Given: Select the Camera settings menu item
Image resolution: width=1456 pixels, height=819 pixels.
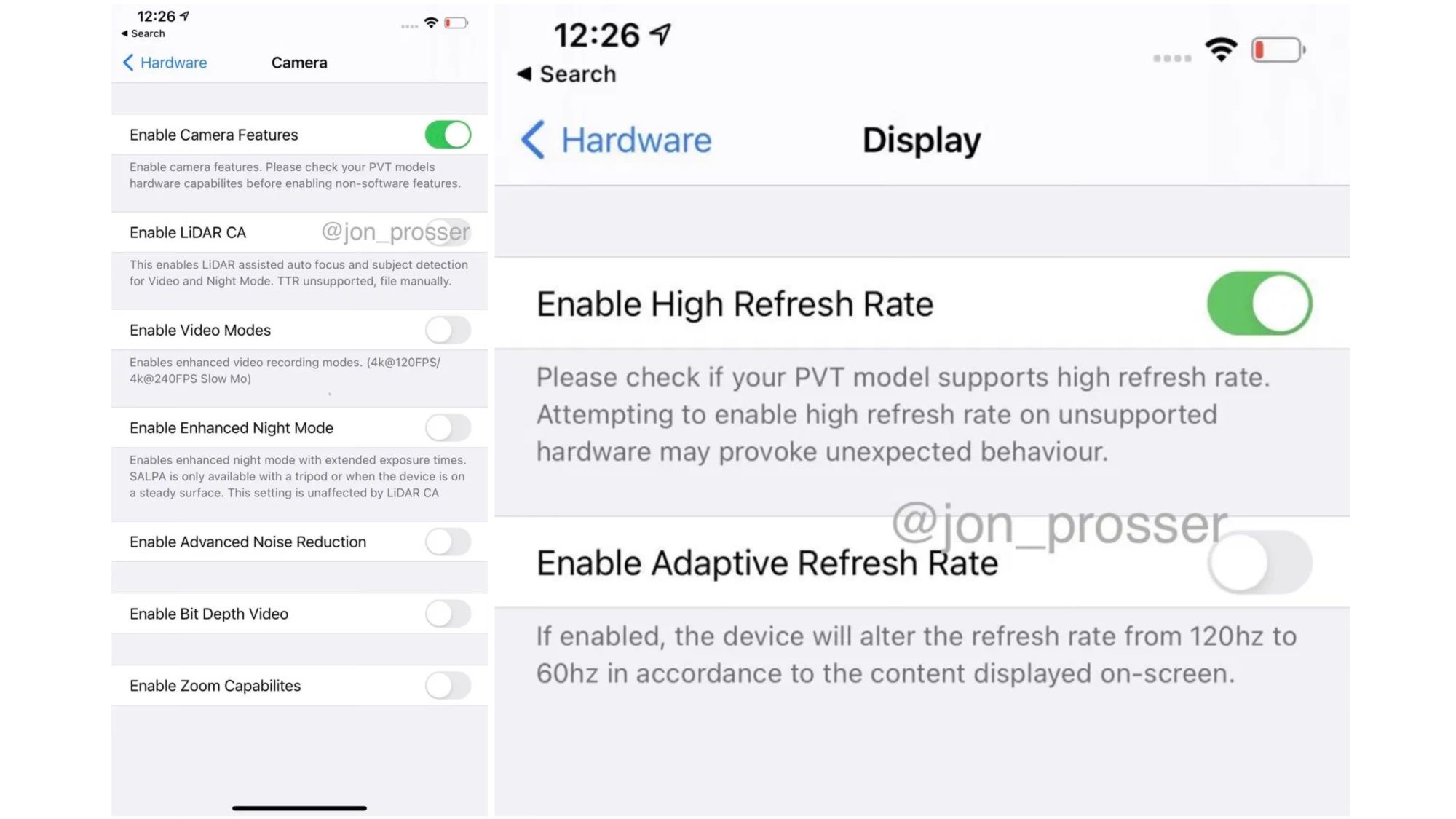Looking at the screenshot, I should pos(299,62).
